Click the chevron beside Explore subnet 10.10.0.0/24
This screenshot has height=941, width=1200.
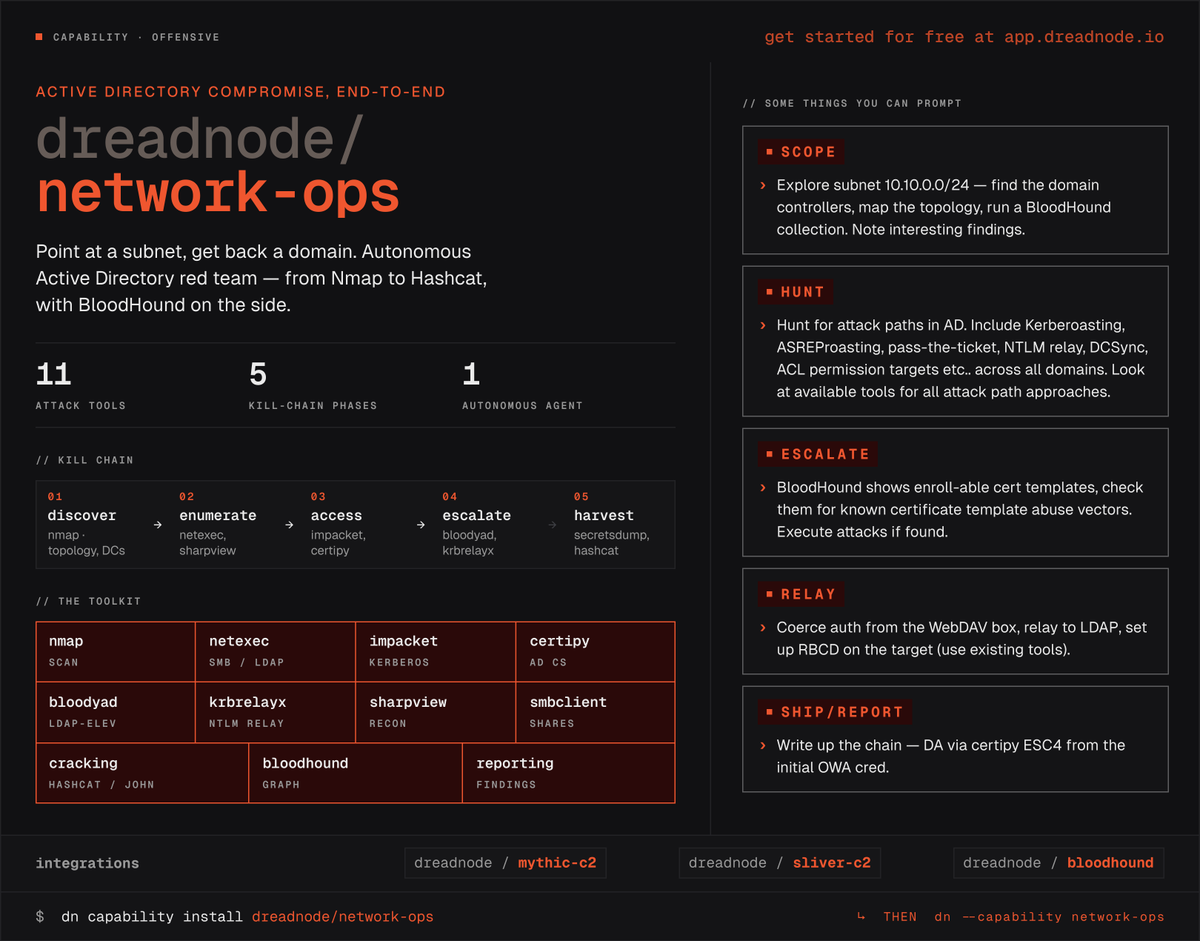[x=764, y=185]
